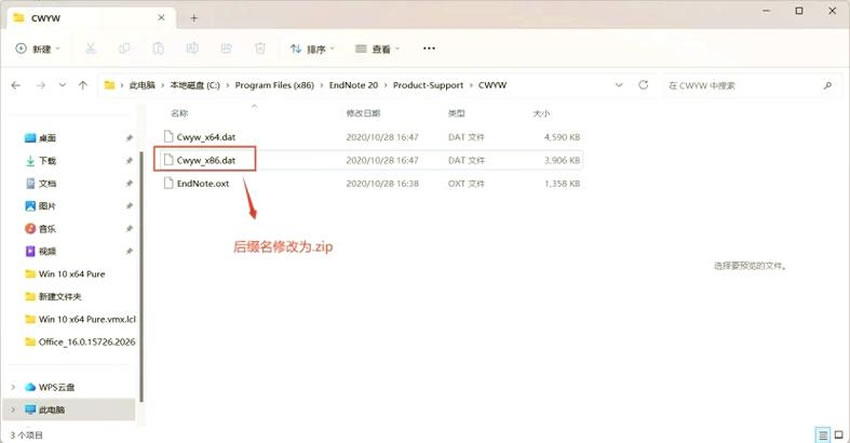Click Program Files (x86) breadcrumb

click(x=274, y=85)
